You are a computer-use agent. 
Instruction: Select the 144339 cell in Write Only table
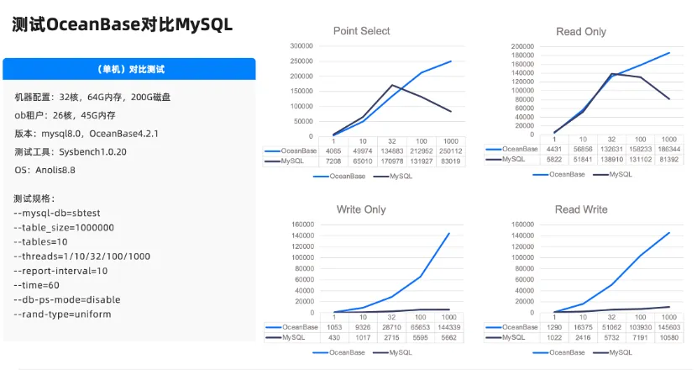[449, 327]
